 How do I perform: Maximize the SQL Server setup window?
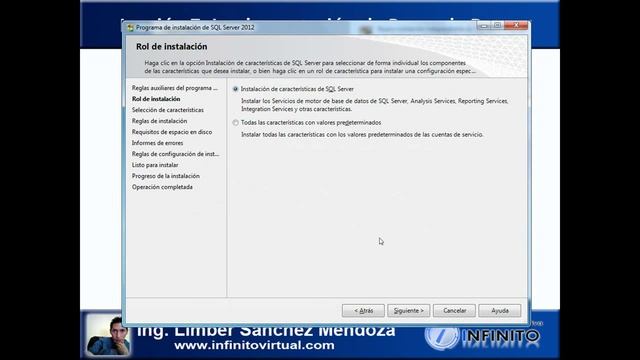point(497,26)
